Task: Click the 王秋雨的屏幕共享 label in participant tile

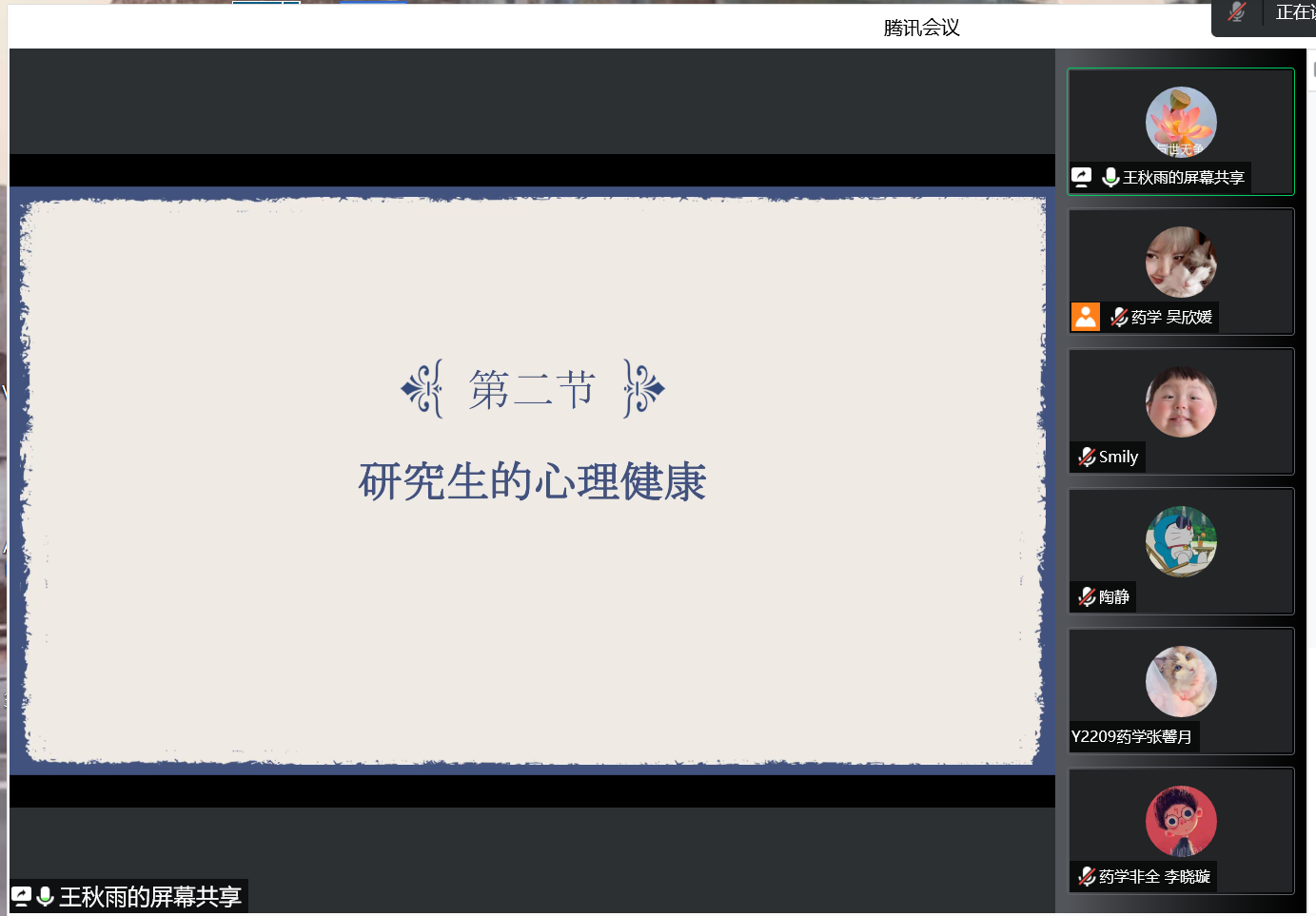Action: pyautogui.click(x=1184, y=178)
